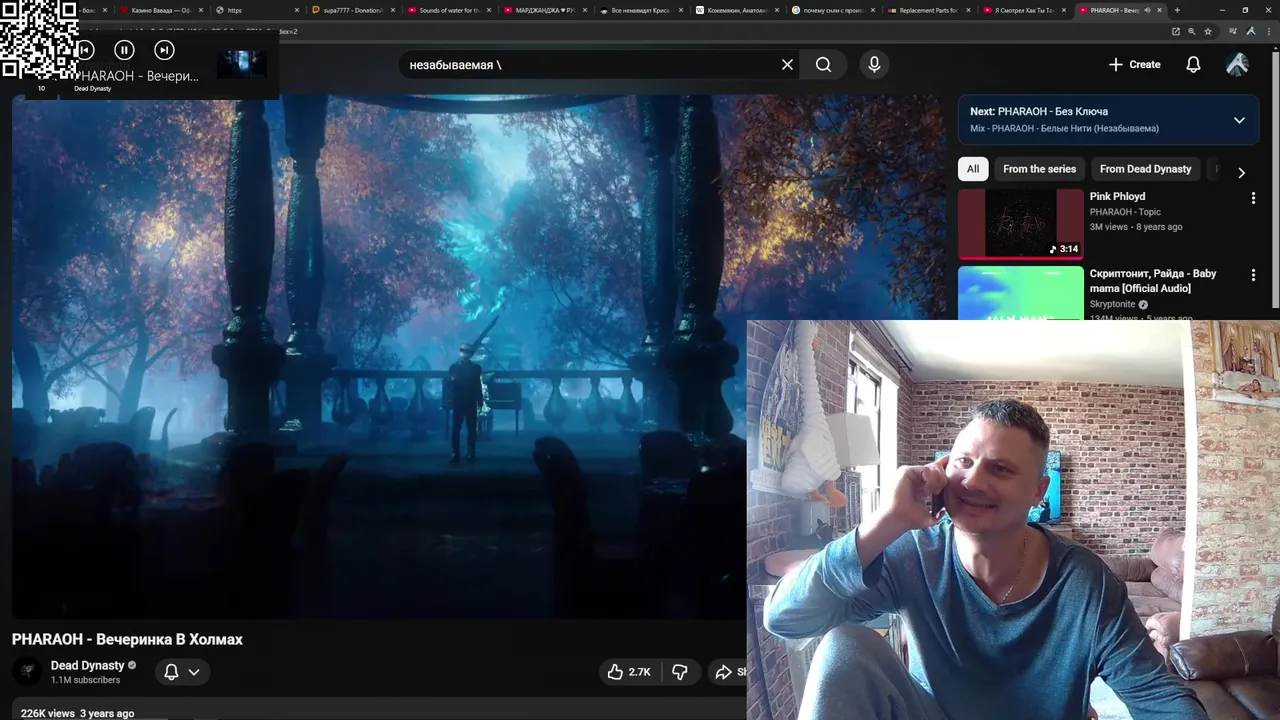The height and width of the screenshot is (720, 1280).
Task: Skip to next track in media overlay
Action: [165, 49]
